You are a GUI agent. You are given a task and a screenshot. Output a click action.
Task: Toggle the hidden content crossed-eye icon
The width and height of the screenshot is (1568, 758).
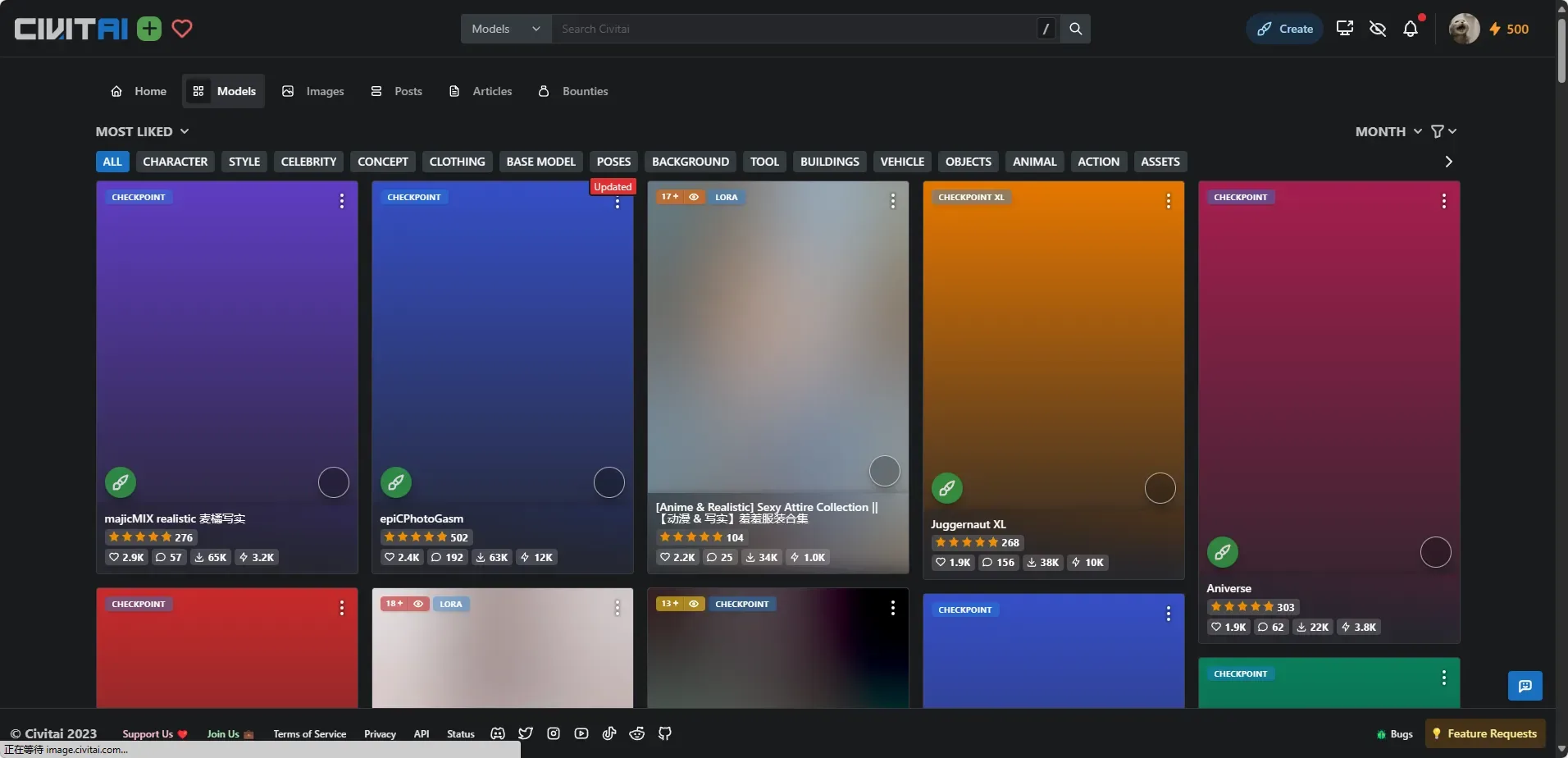(1378, 29)
